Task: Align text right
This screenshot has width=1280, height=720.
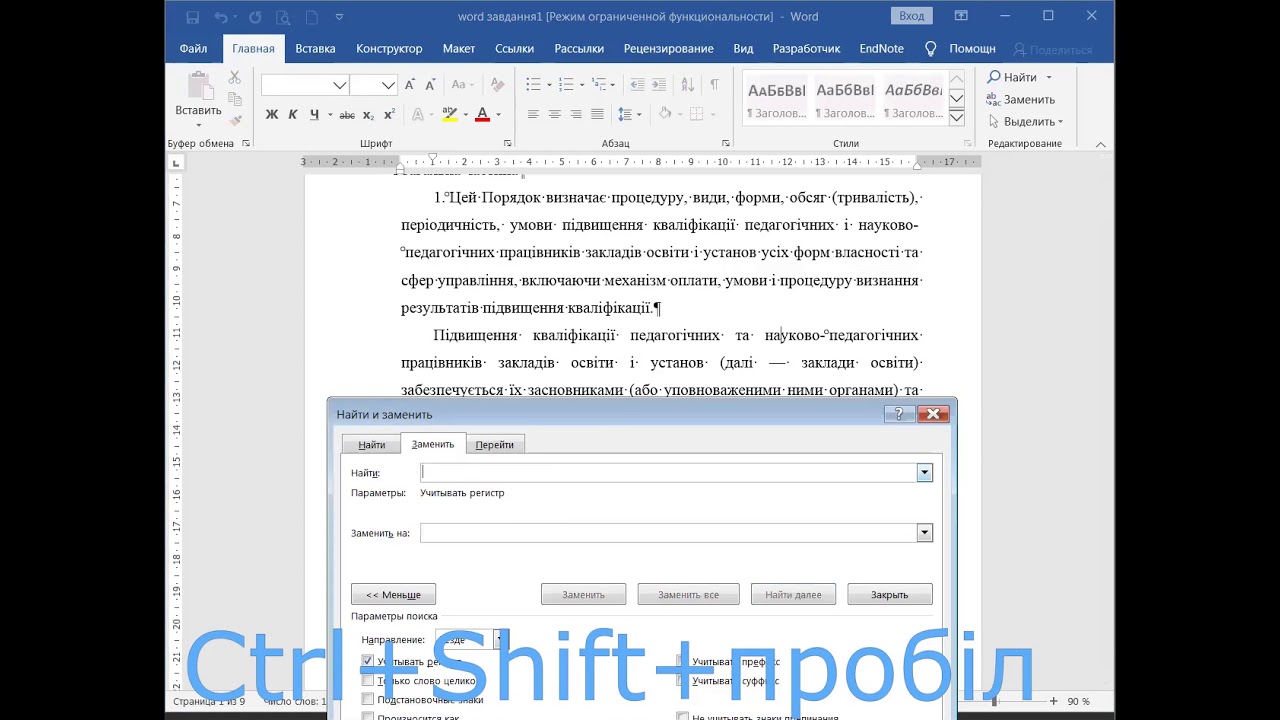Action: (576, 115)
